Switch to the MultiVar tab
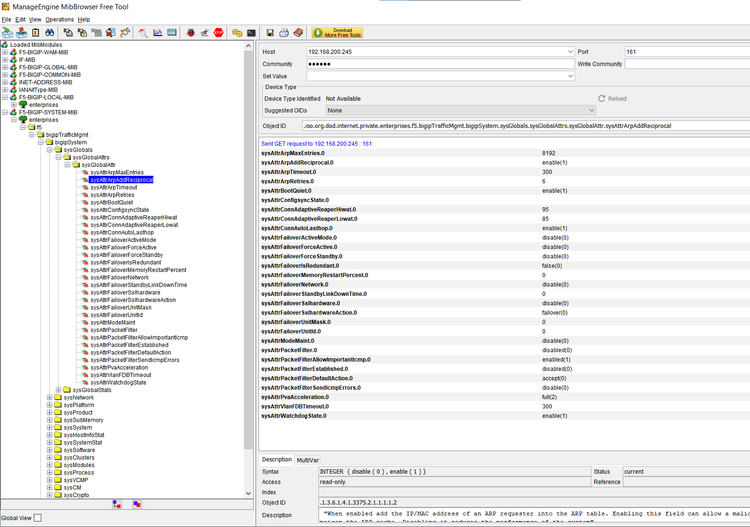 pyautogui.click(x=306, y=459)
